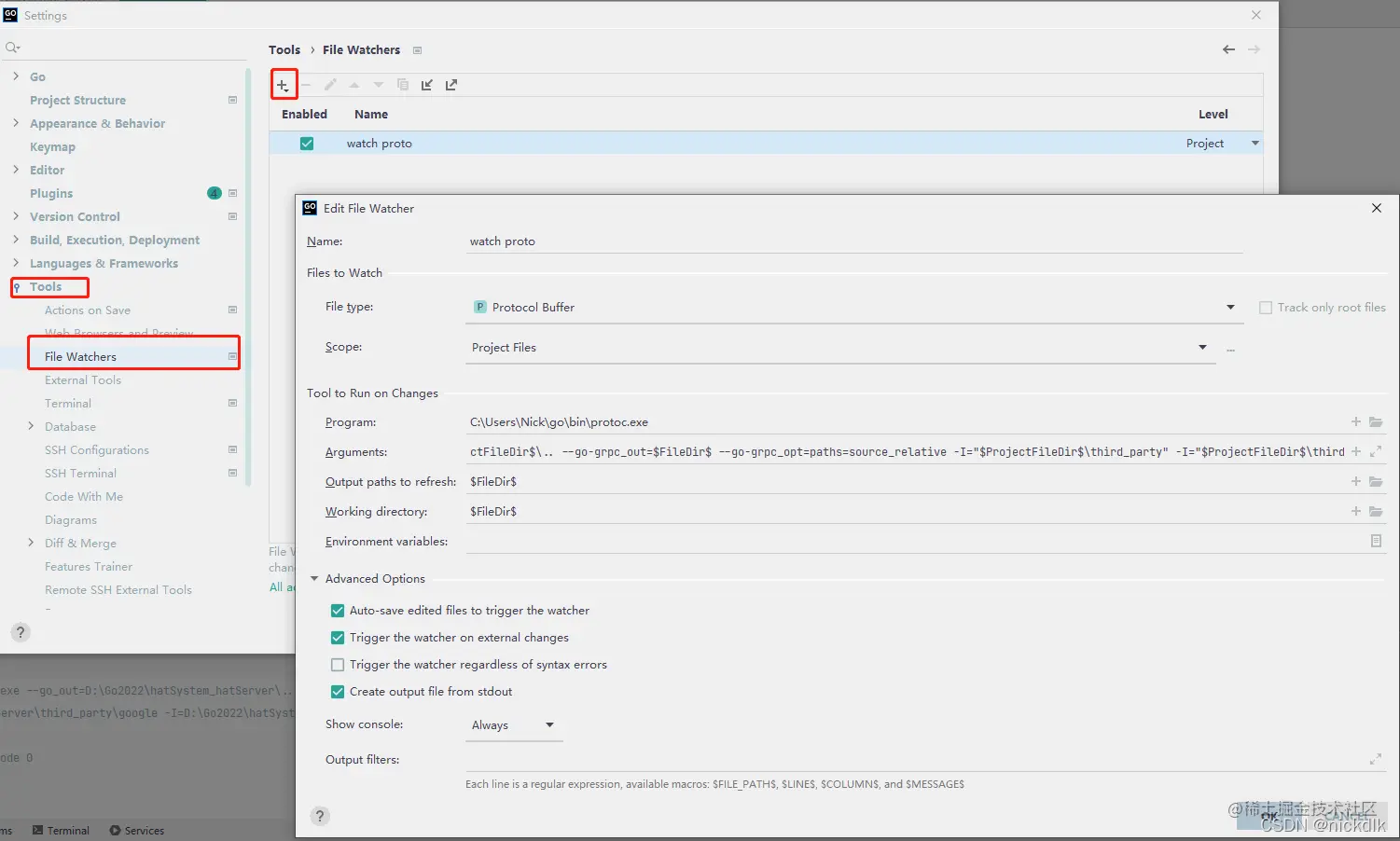Click the remove watcher minus icon
This screenshot has width=1400, height=841.
pos(306,85)
